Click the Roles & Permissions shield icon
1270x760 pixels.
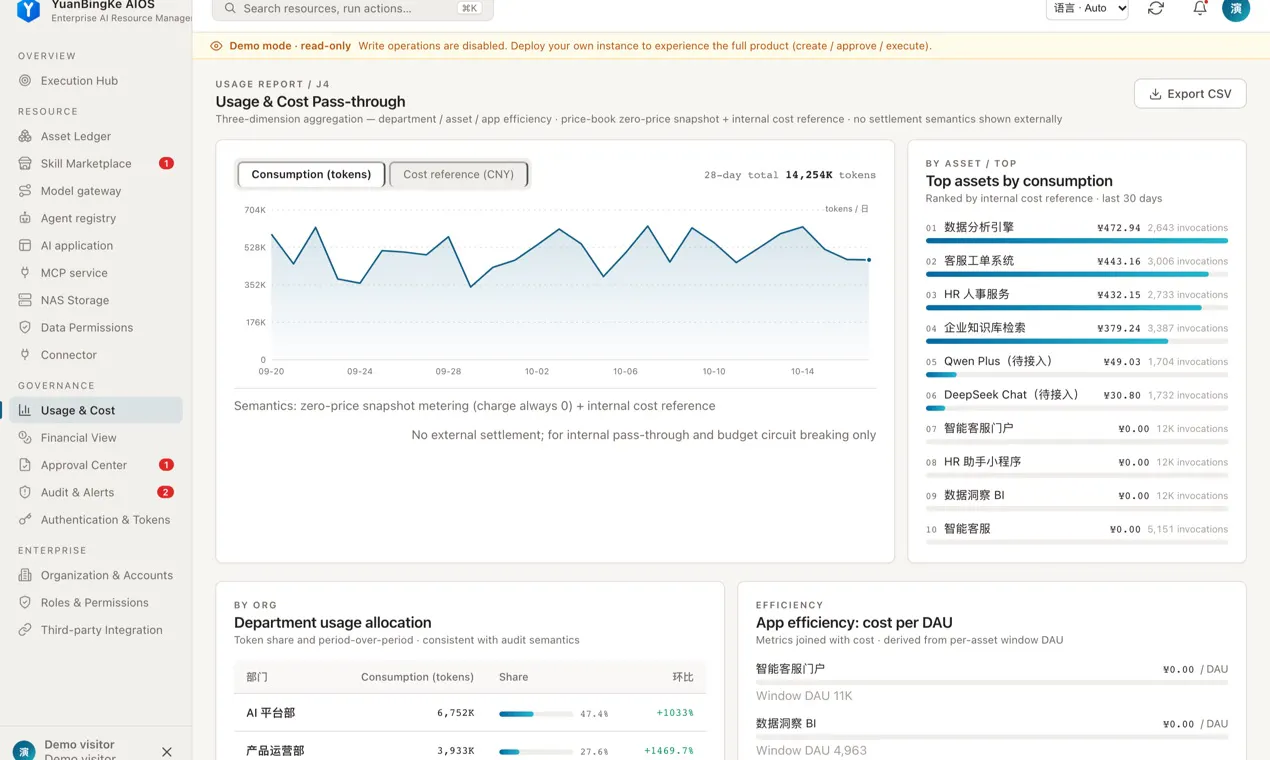tap(25, 602)
